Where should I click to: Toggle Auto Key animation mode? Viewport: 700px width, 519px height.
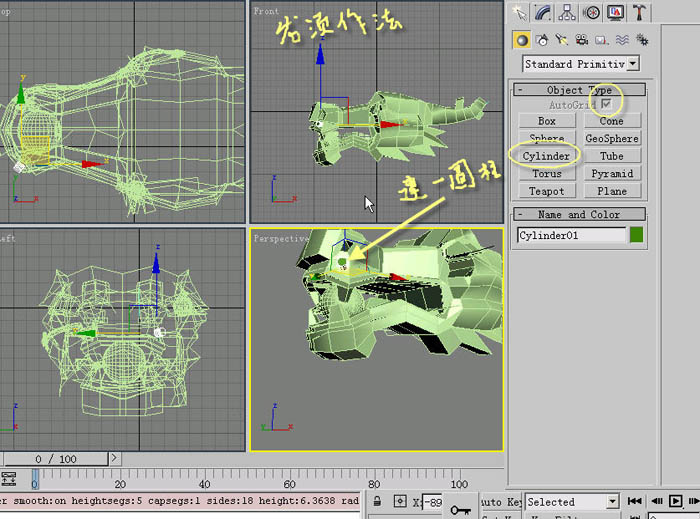click(x=500, y=502)
